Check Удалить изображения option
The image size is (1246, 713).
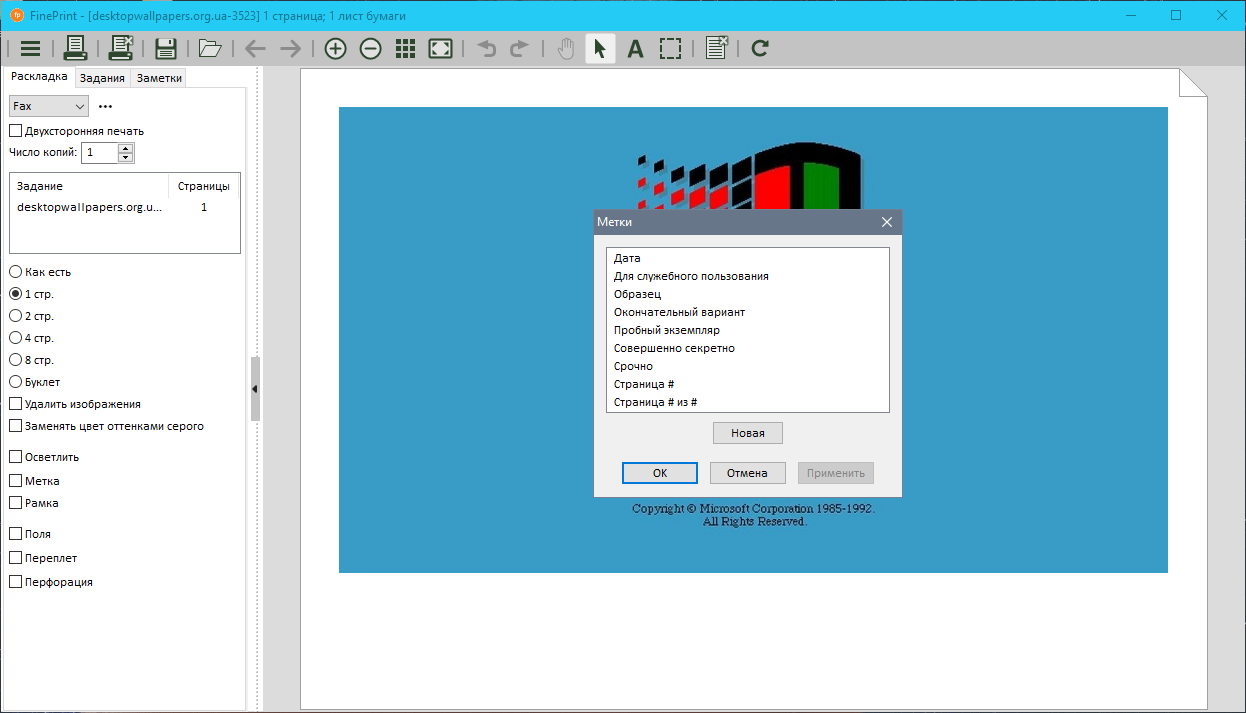click(75, 404)
